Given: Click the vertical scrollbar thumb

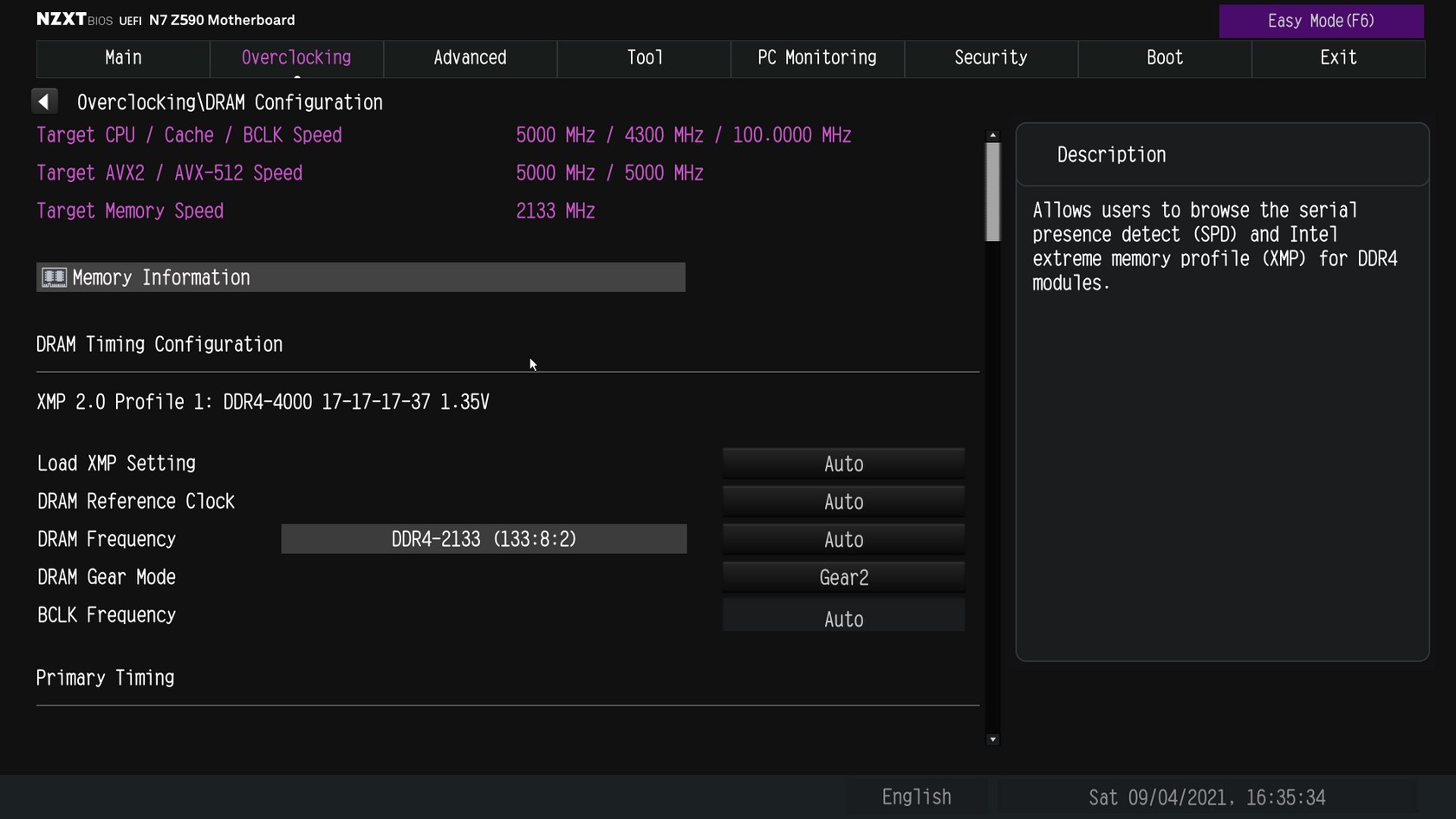Looking at the screenshot, I should (x=993, y=192).
